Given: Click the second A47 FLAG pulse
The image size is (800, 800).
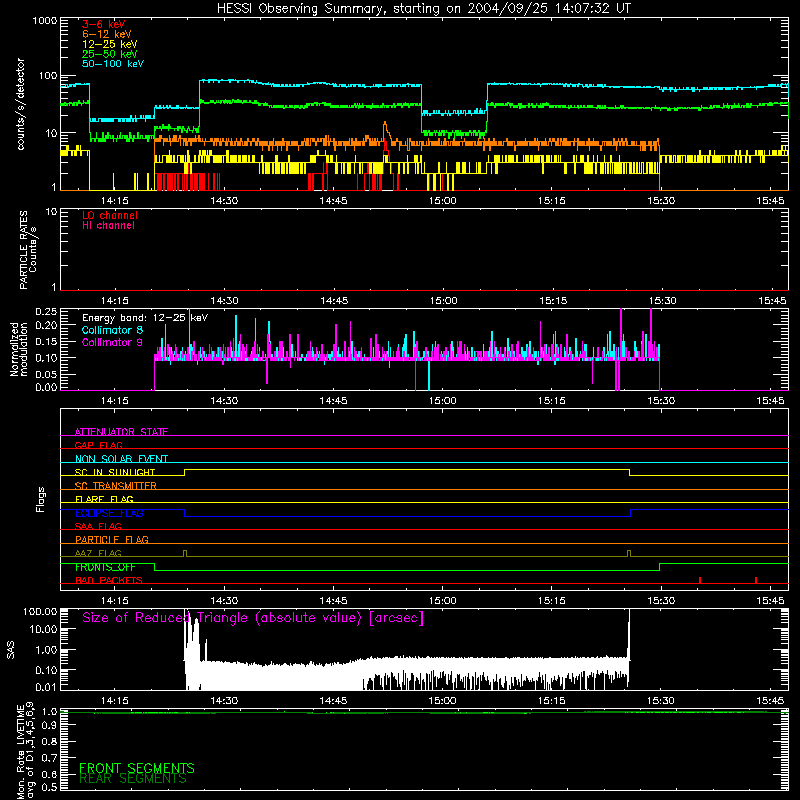Looking at the screenshot, I should coord(629,554).
